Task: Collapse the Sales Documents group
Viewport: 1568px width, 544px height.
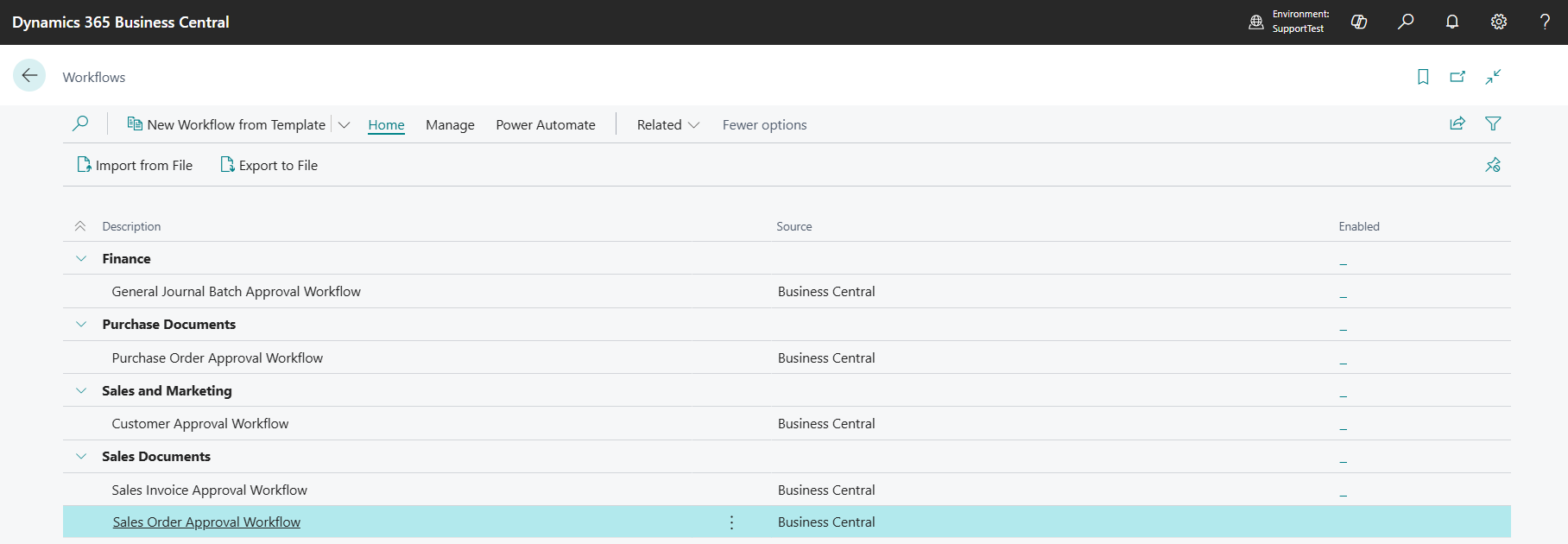Action: click(81, 457)
